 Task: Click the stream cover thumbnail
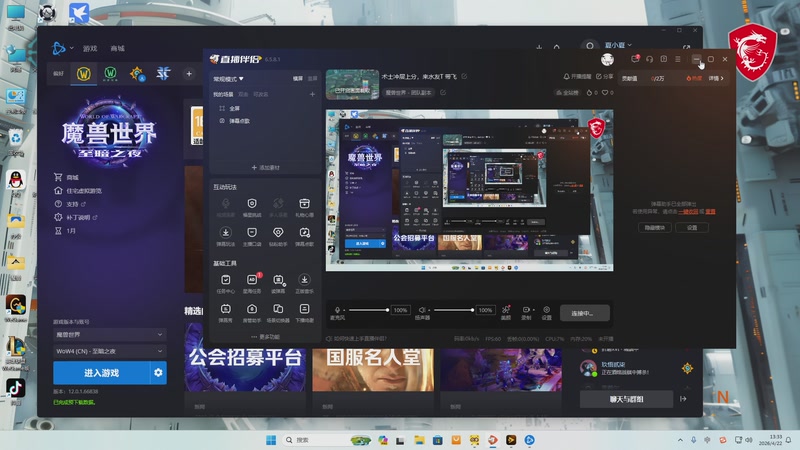tap(352, 84)
